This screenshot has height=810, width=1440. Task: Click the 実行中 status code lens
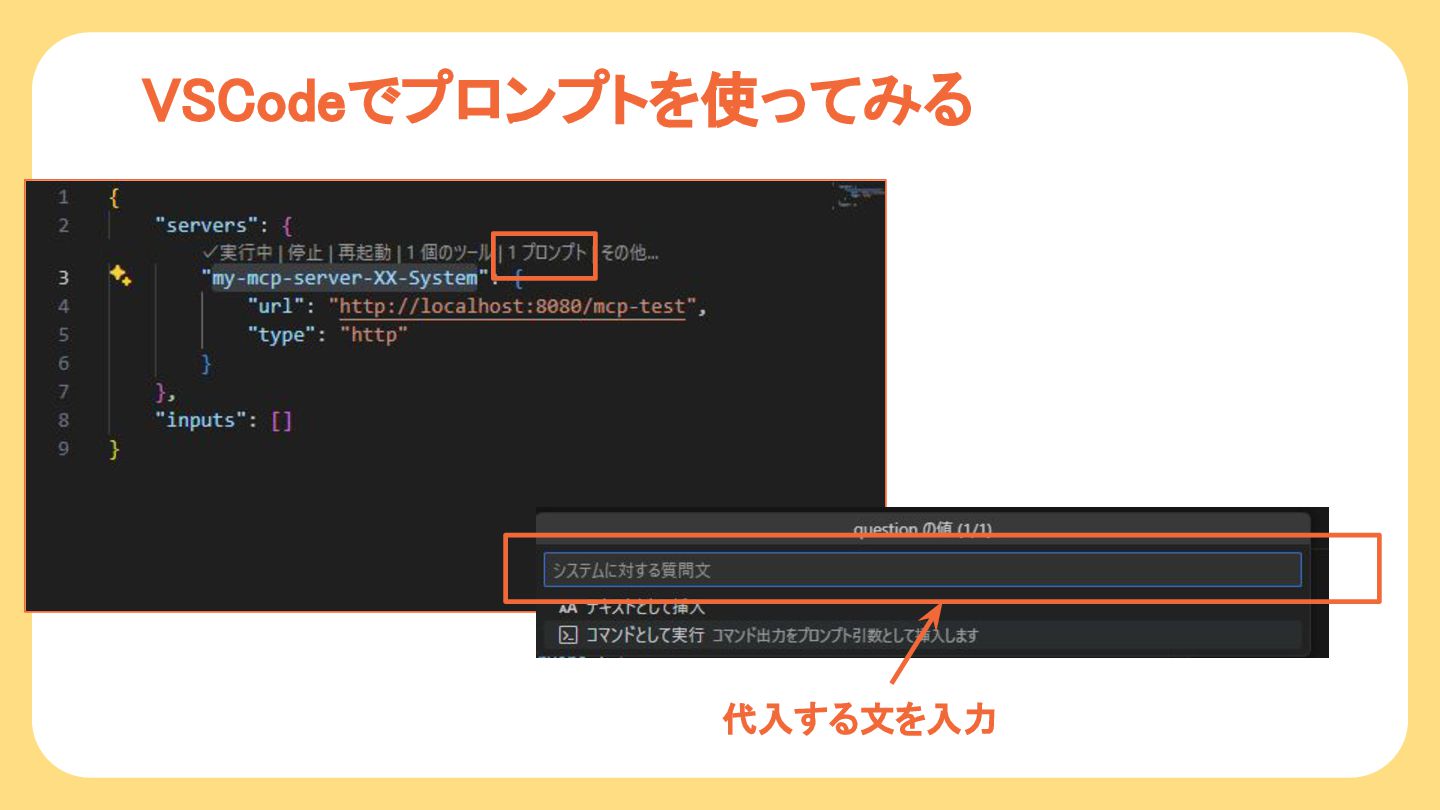[238, 253]
